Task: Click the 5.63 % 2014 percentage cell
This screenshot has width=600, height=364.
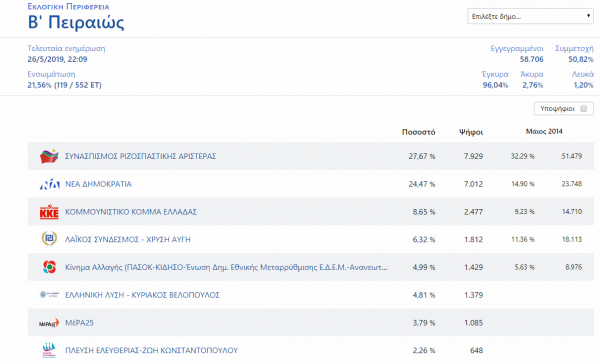Action: point(524,267)
